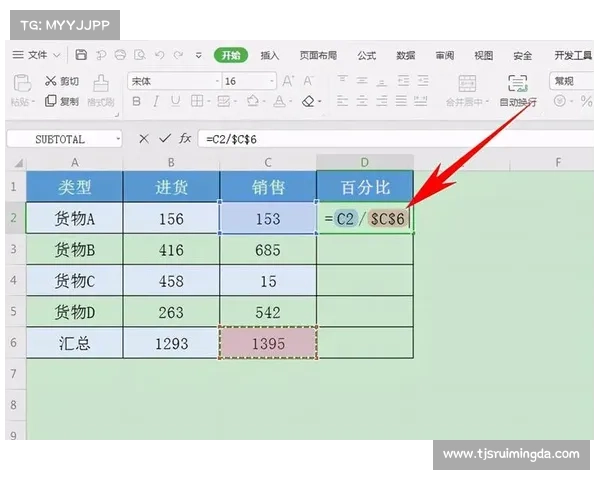Switch to the 安全 Security tab
The width and height of the screenshot is (600, 480).
click(523, 56)
